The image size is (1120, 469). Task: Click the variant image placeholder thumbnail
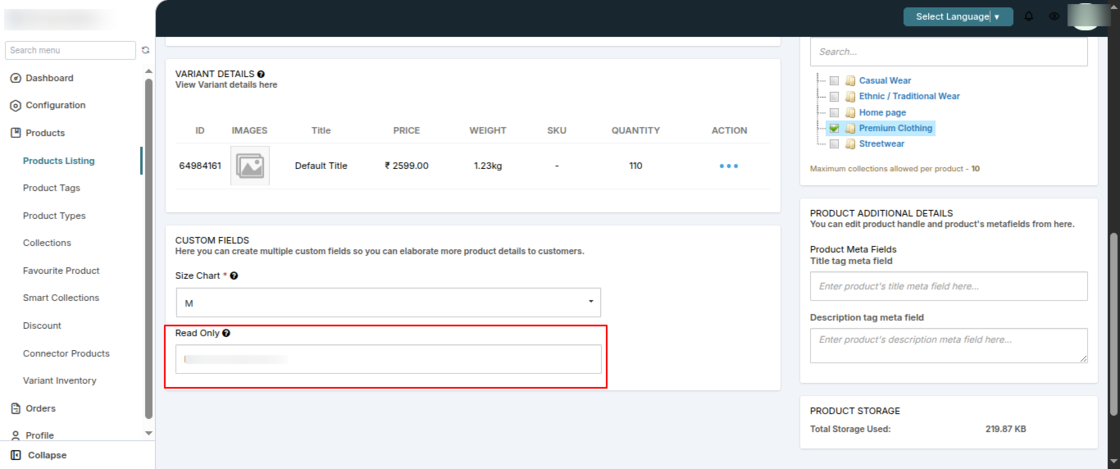coord(250,166)
